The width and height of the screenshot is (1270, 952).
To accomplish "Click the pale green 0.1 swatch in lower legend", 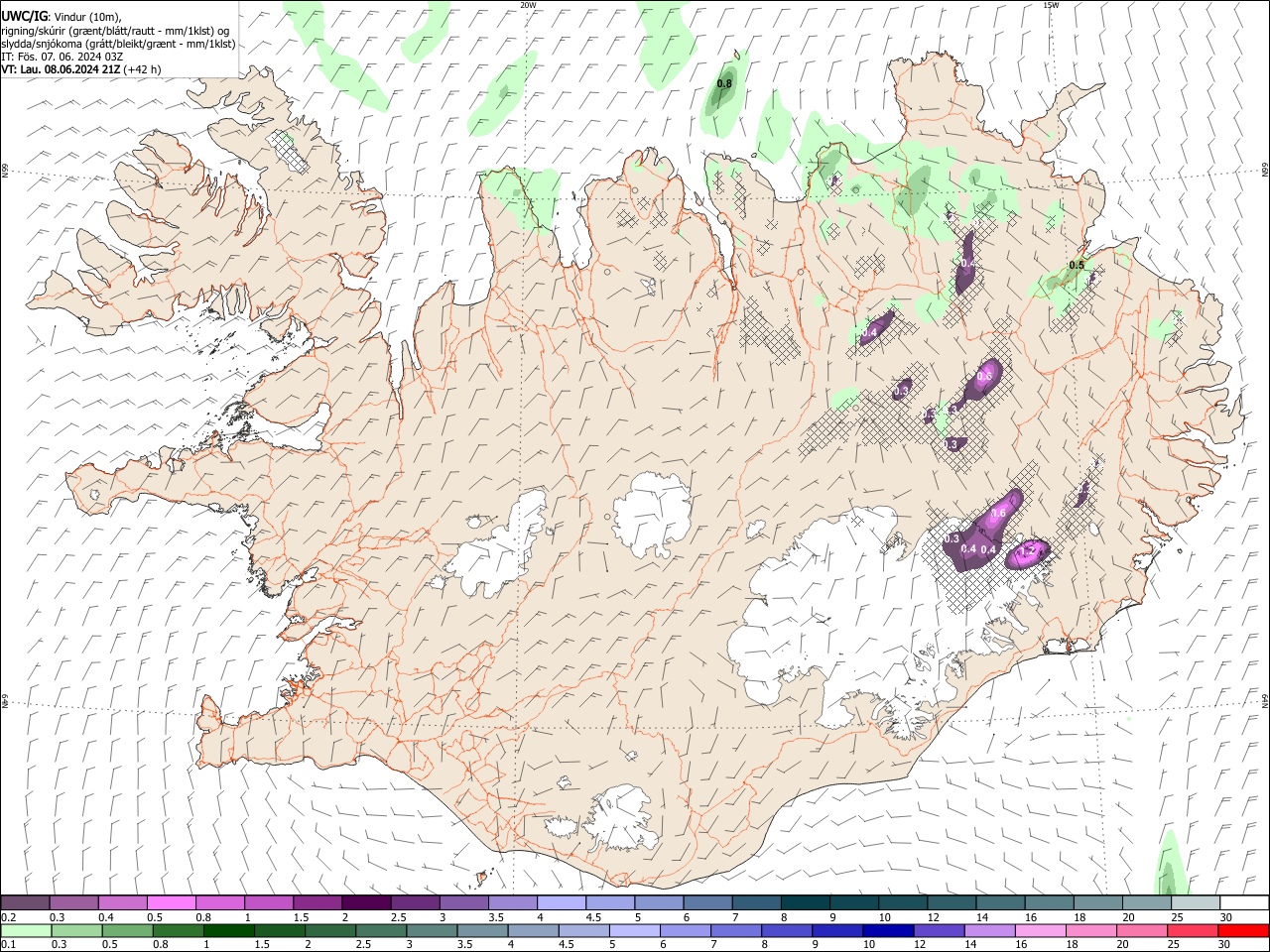I will pyautogui.click(x=26, y=930).
